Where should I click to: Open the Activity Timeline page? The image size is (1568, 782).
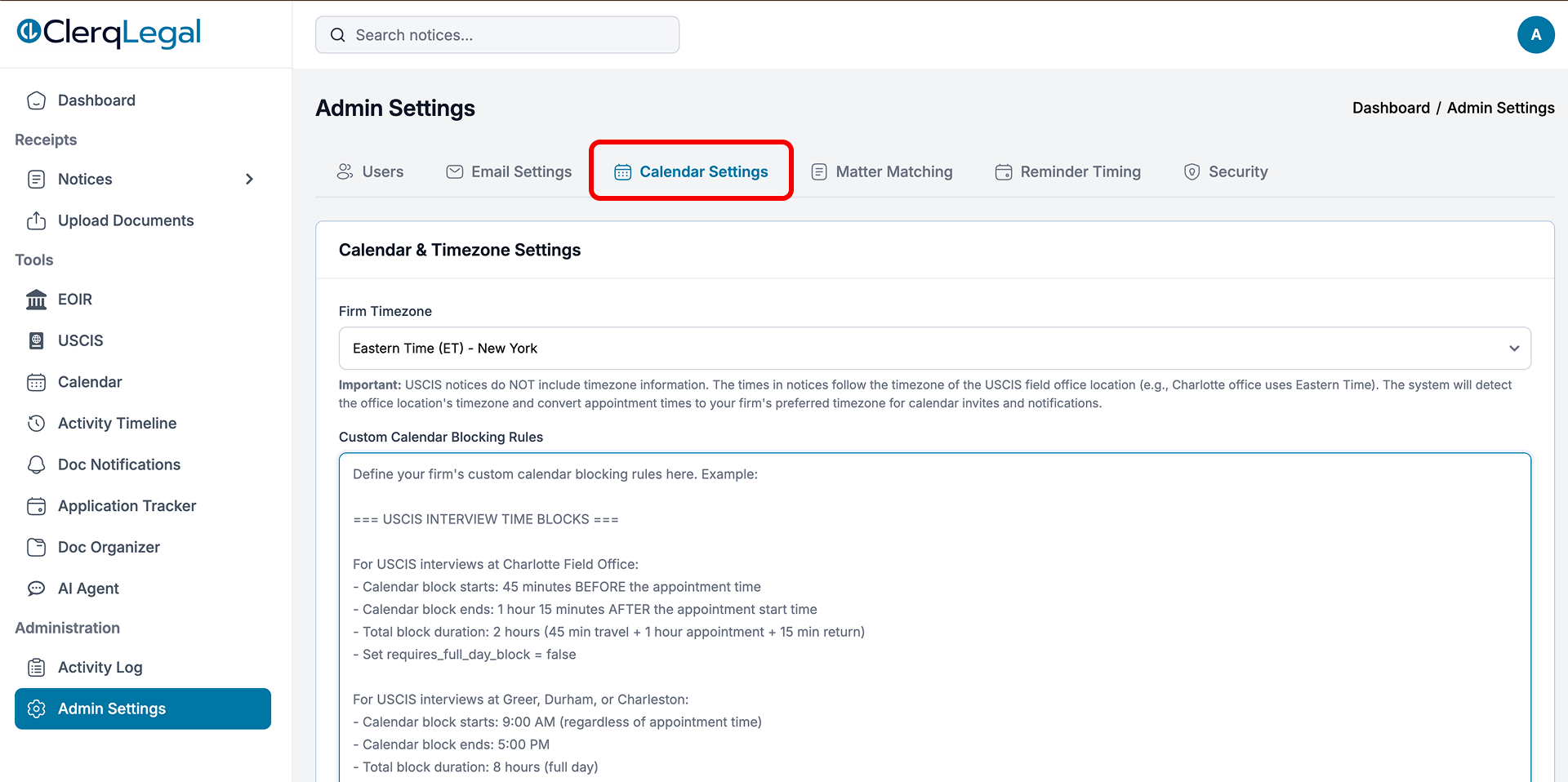[143, 424]
